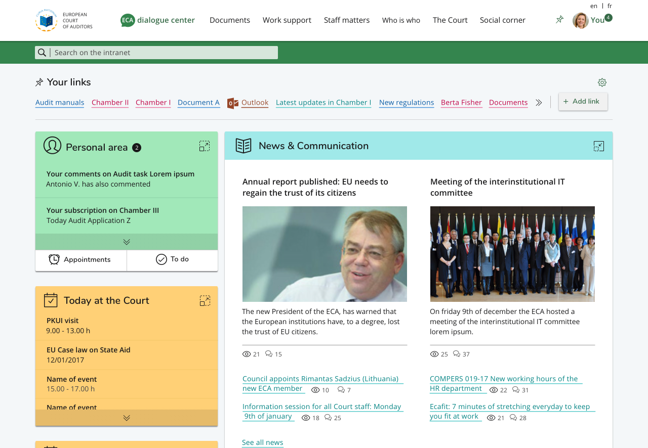Open the Audit manuals link
Viewport: 648px width, 448px height.
click(60, 102)
